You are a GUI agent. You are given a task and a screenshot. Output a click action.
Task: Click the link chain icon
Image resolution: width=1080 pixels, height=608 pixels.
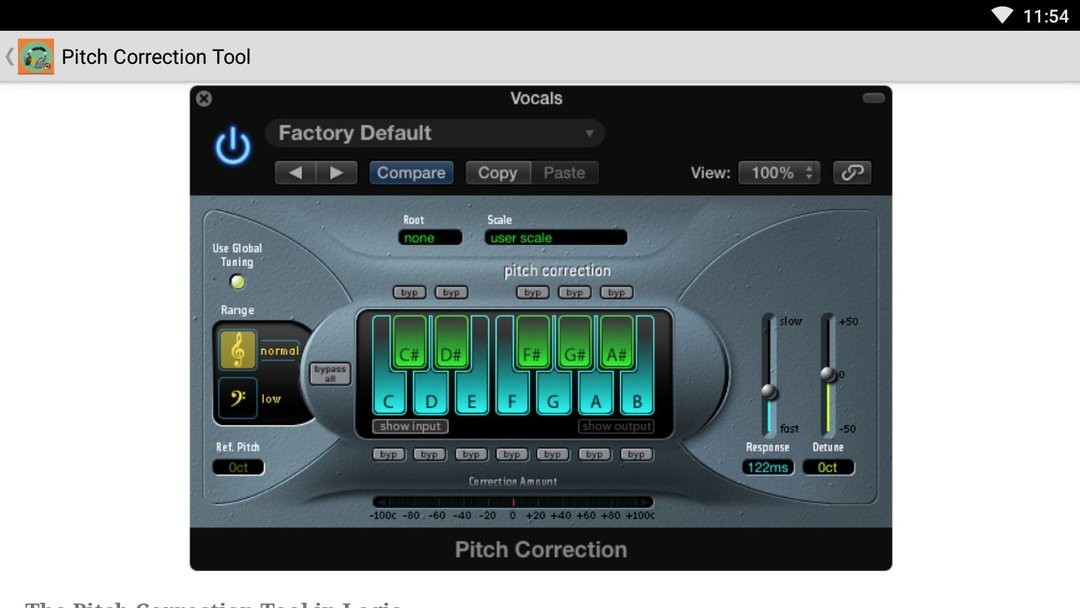(x=852, y=172)
